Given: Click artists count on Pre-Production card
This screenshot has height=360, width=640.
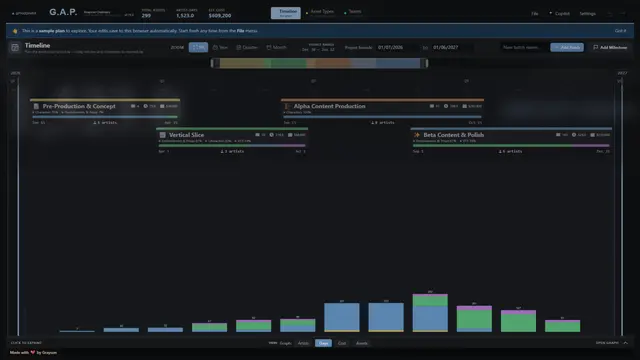Looking at the screenshot, I should point(105,122).
